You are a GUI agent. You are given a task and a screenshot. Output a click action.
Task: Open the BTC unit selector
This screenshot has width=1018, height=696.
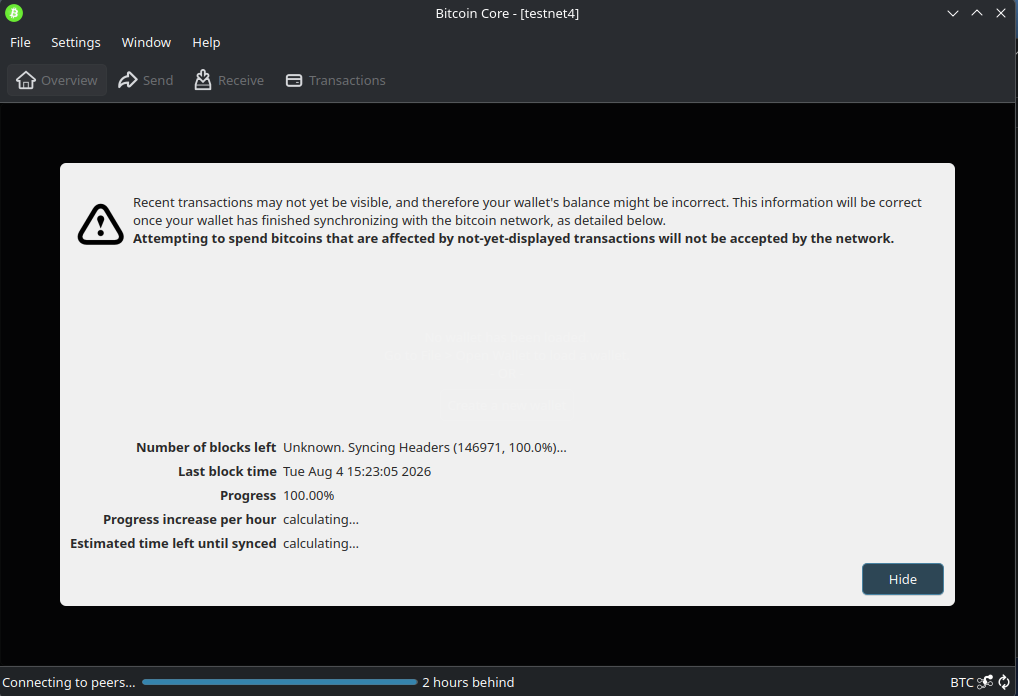[x=962, y=682]
